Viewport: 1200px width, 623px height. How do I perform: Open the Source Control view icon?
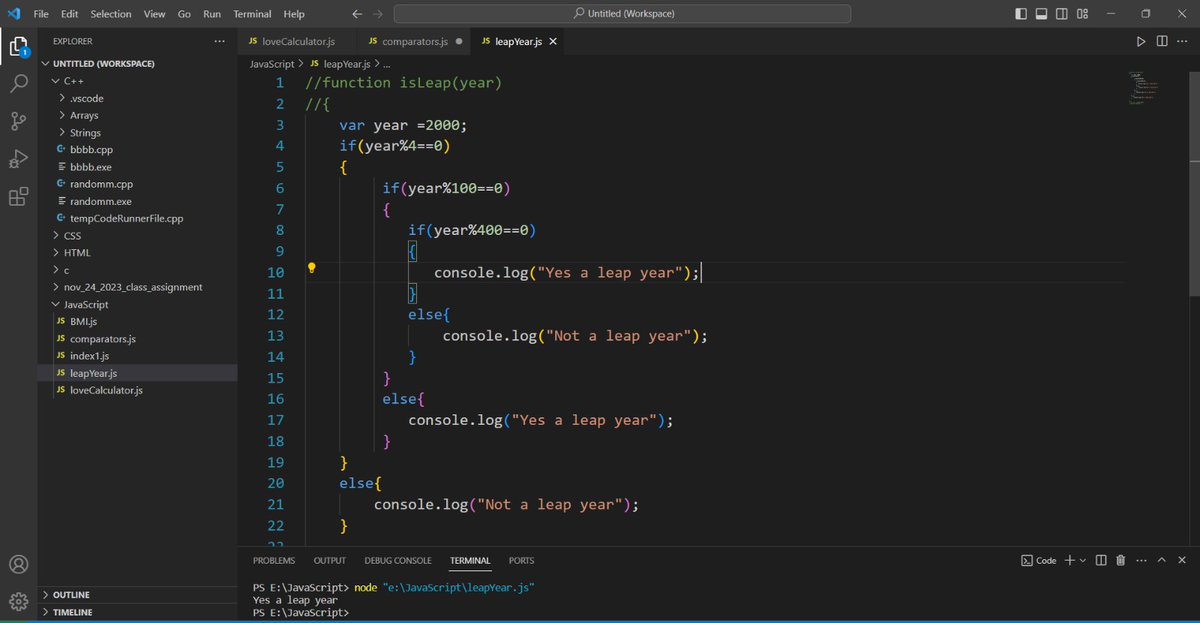click(x=18, y=121)
